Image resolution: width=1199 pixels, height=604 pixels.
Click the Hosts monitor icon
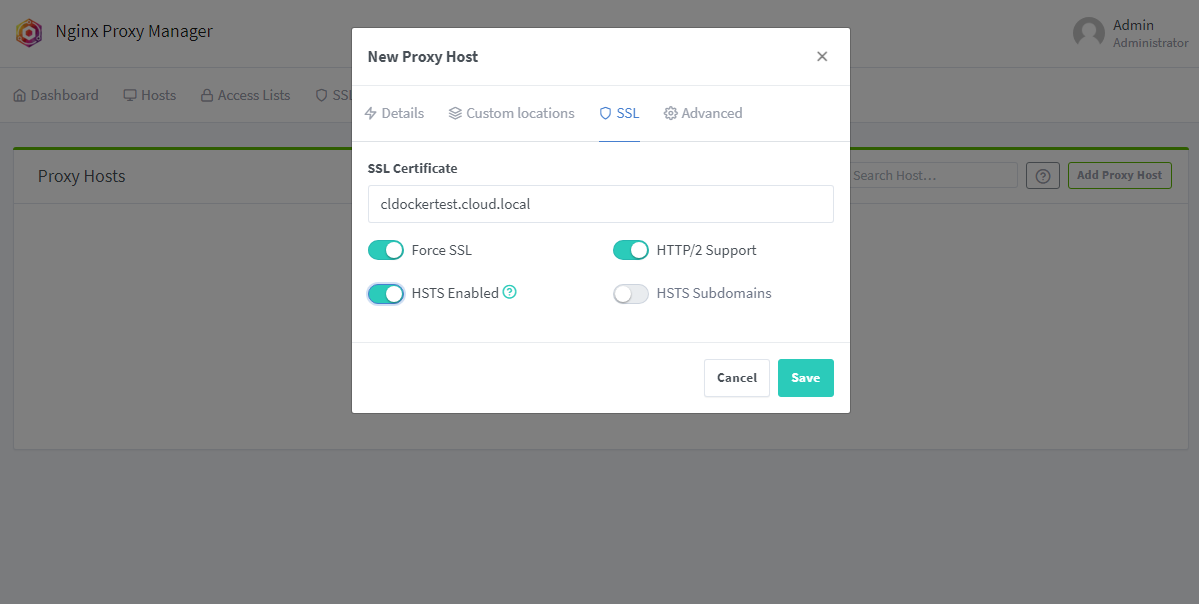pos(130,96)
